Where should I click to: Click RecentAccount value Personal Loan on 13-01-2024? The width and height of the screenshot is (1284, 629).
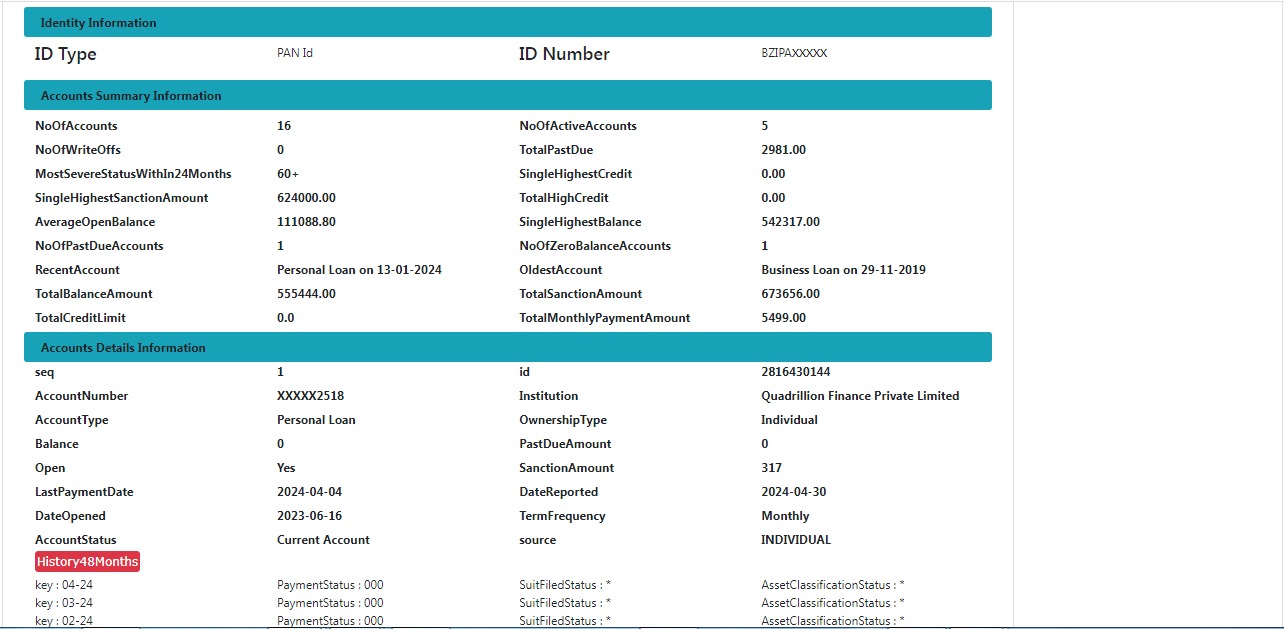click(359, 270)
